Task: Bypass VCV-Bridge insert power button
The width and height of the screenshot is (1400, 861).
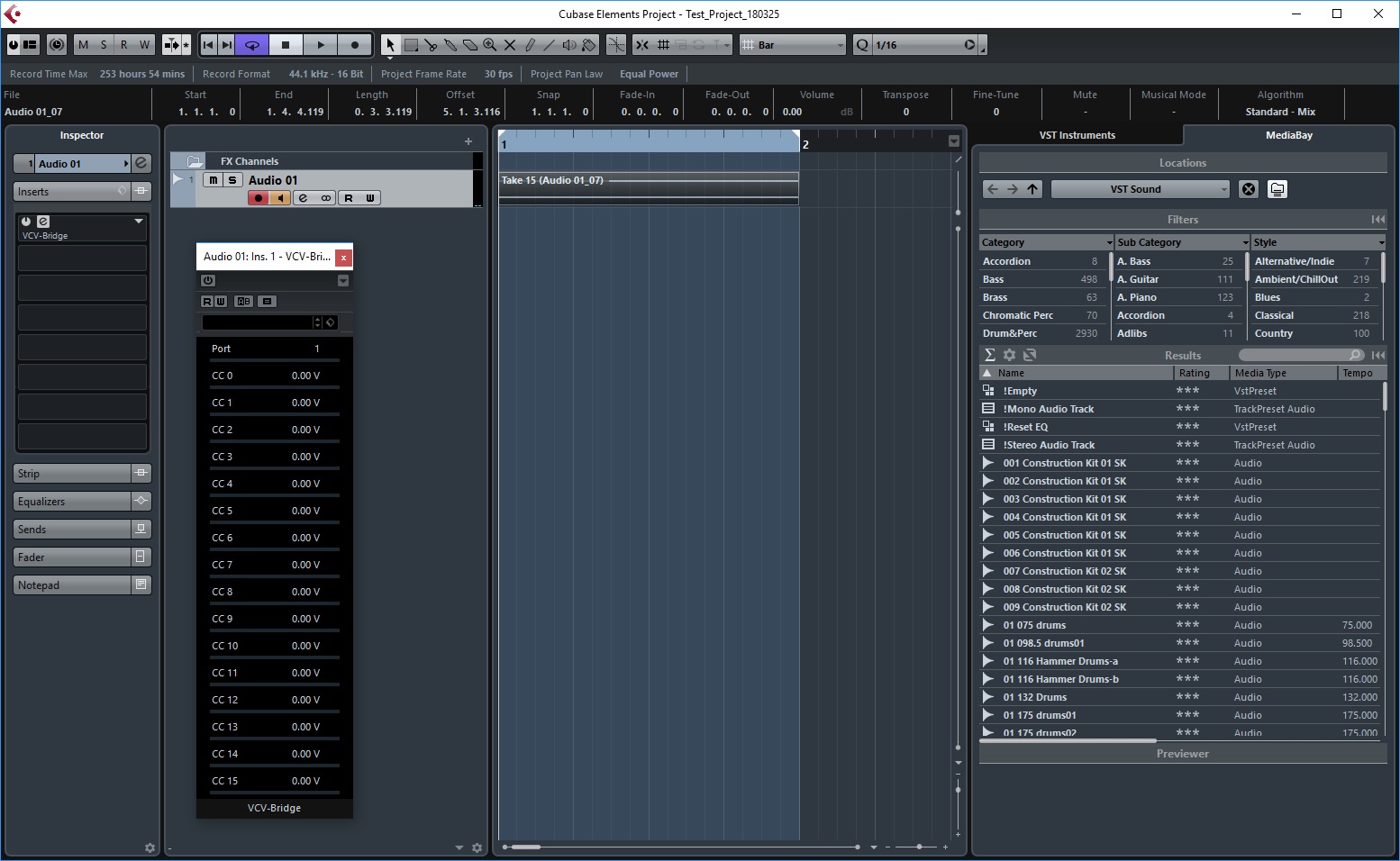Action: (x=26, y=222)
